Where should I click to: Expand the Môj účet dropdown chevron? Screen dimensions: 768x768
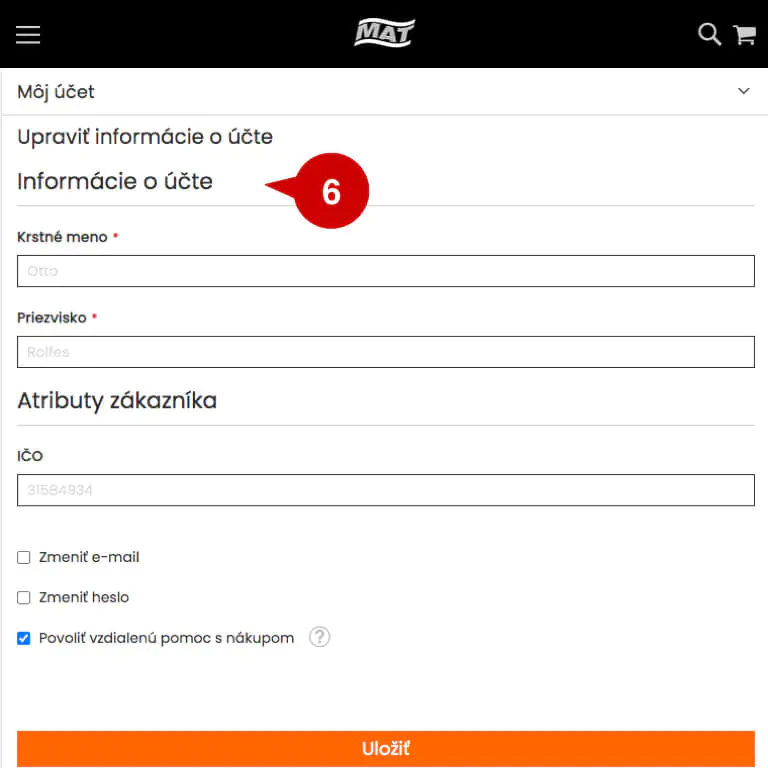point(743,91)
